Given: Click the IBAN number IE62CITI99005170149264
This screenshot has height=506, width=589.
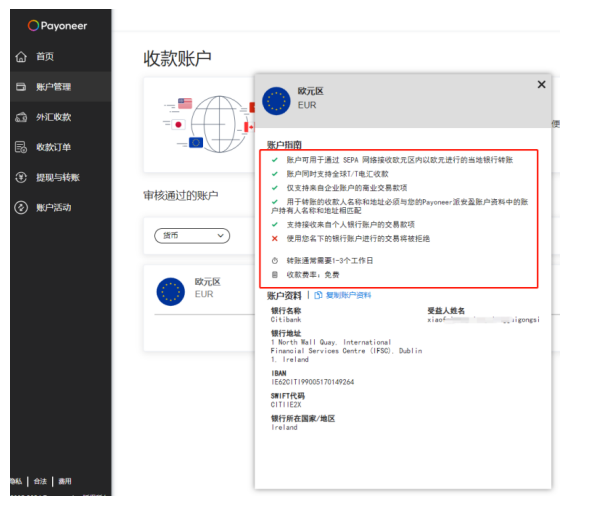Looking at the screenshot, I should click(x=313, y=382).
